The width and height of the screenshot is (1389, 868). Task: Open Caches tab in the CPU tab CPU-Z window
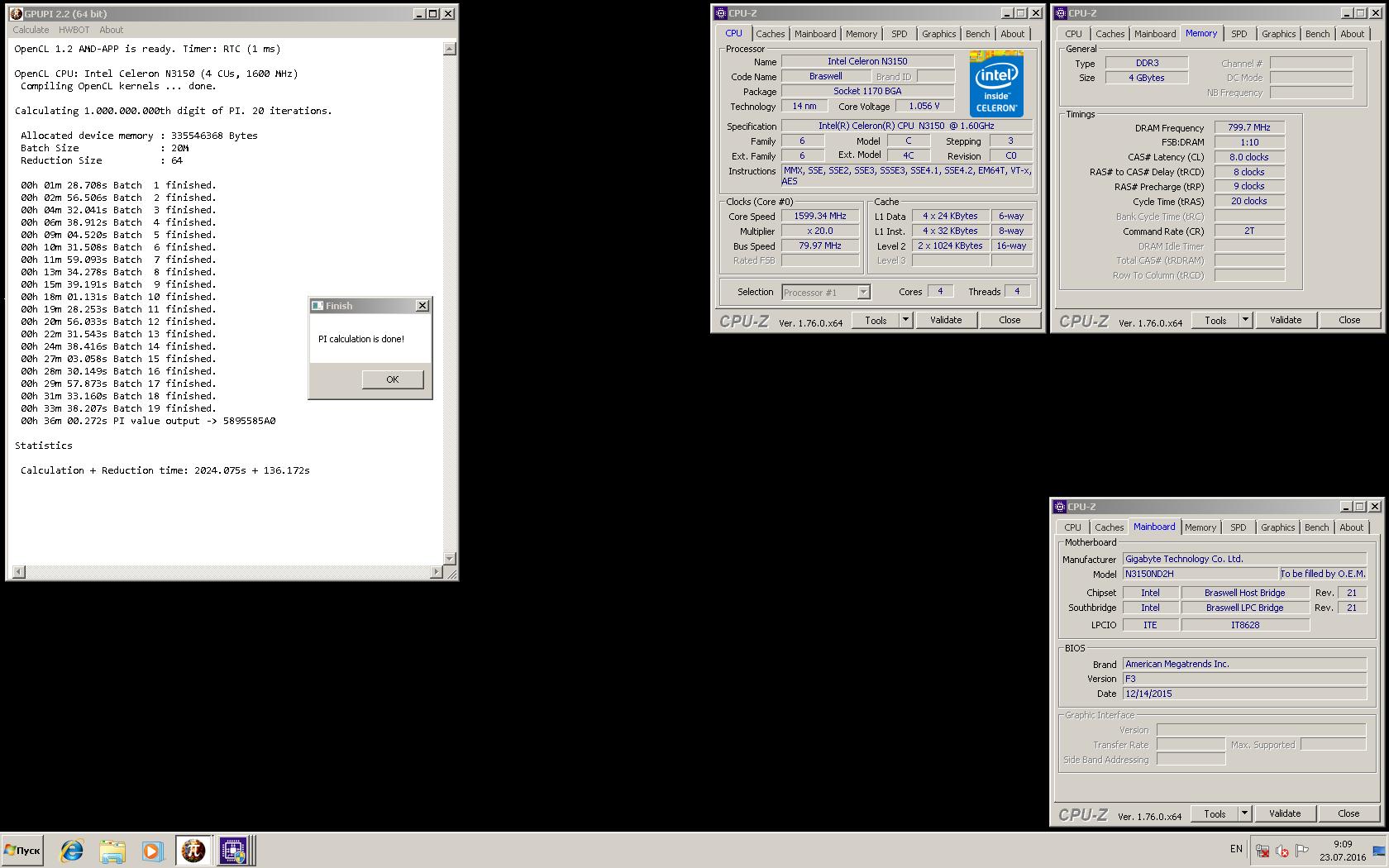[x=770, y=34]
